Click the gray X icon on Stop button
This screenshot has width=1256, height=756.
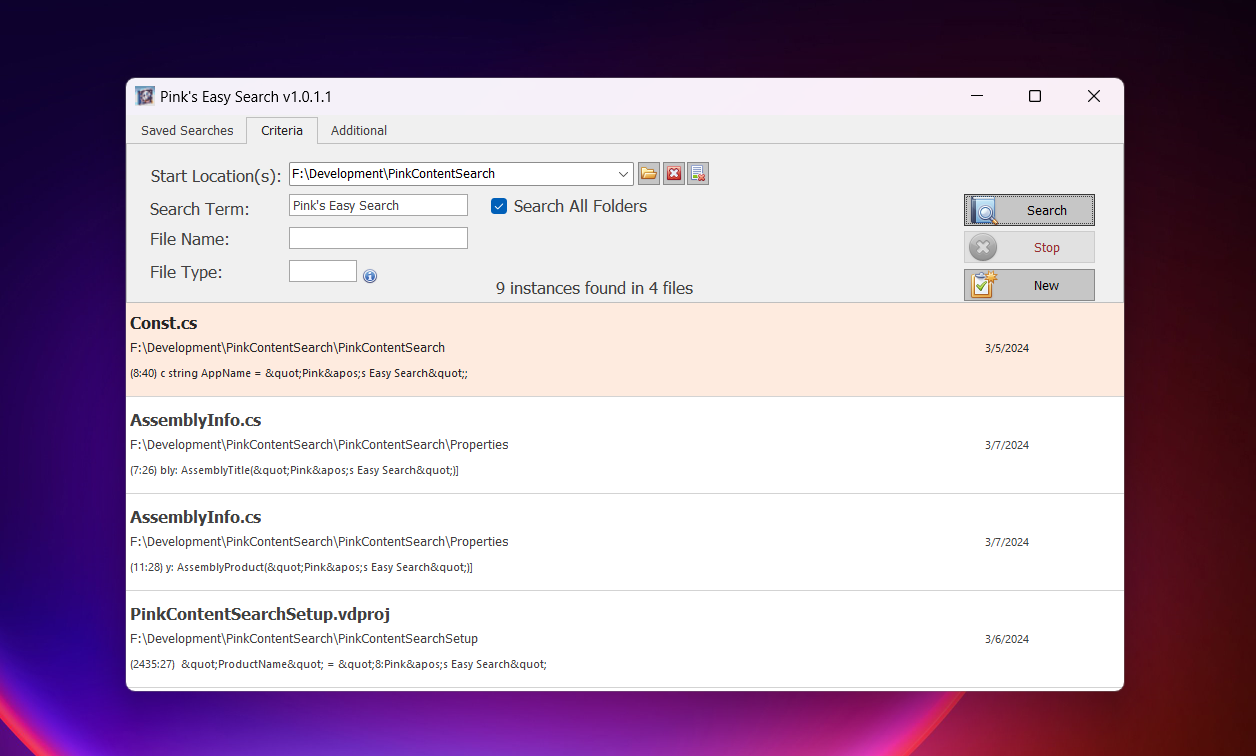click(x=983, y=248)
